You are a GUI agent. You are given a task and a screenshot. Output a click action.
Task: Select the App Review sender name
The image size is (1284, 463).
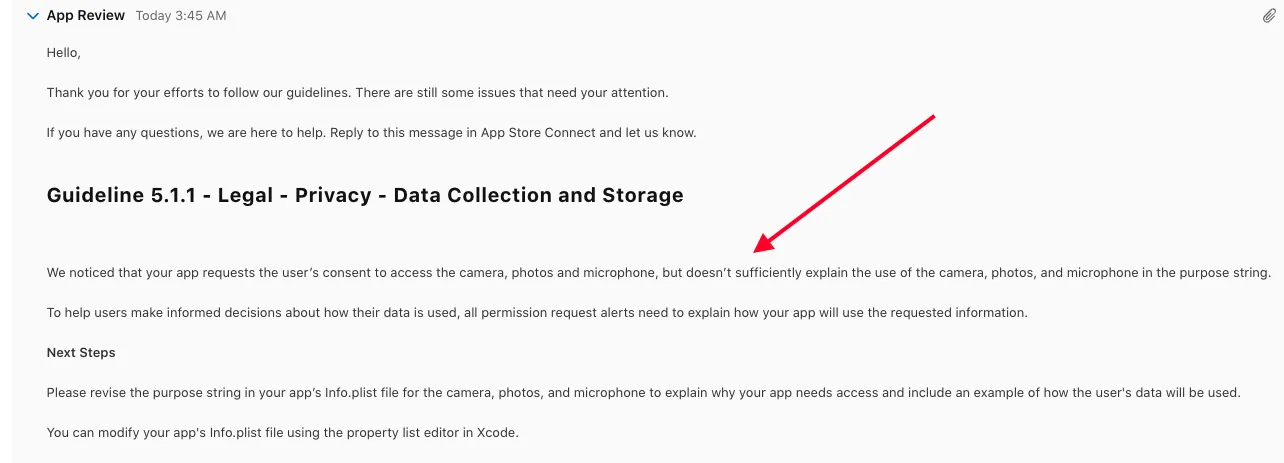[86, 15]
